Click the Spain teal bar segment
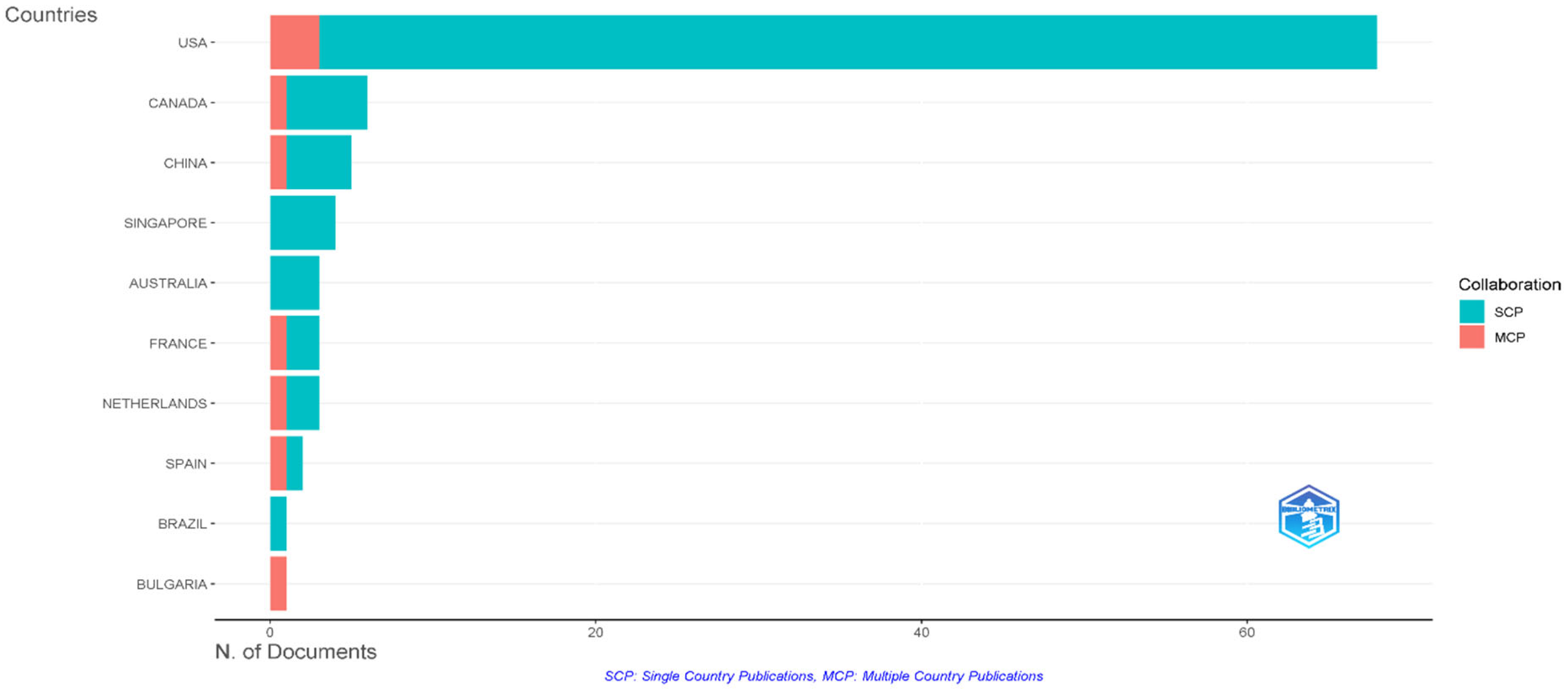Viewport: 1568px width, 691px height. pos(294,463)
